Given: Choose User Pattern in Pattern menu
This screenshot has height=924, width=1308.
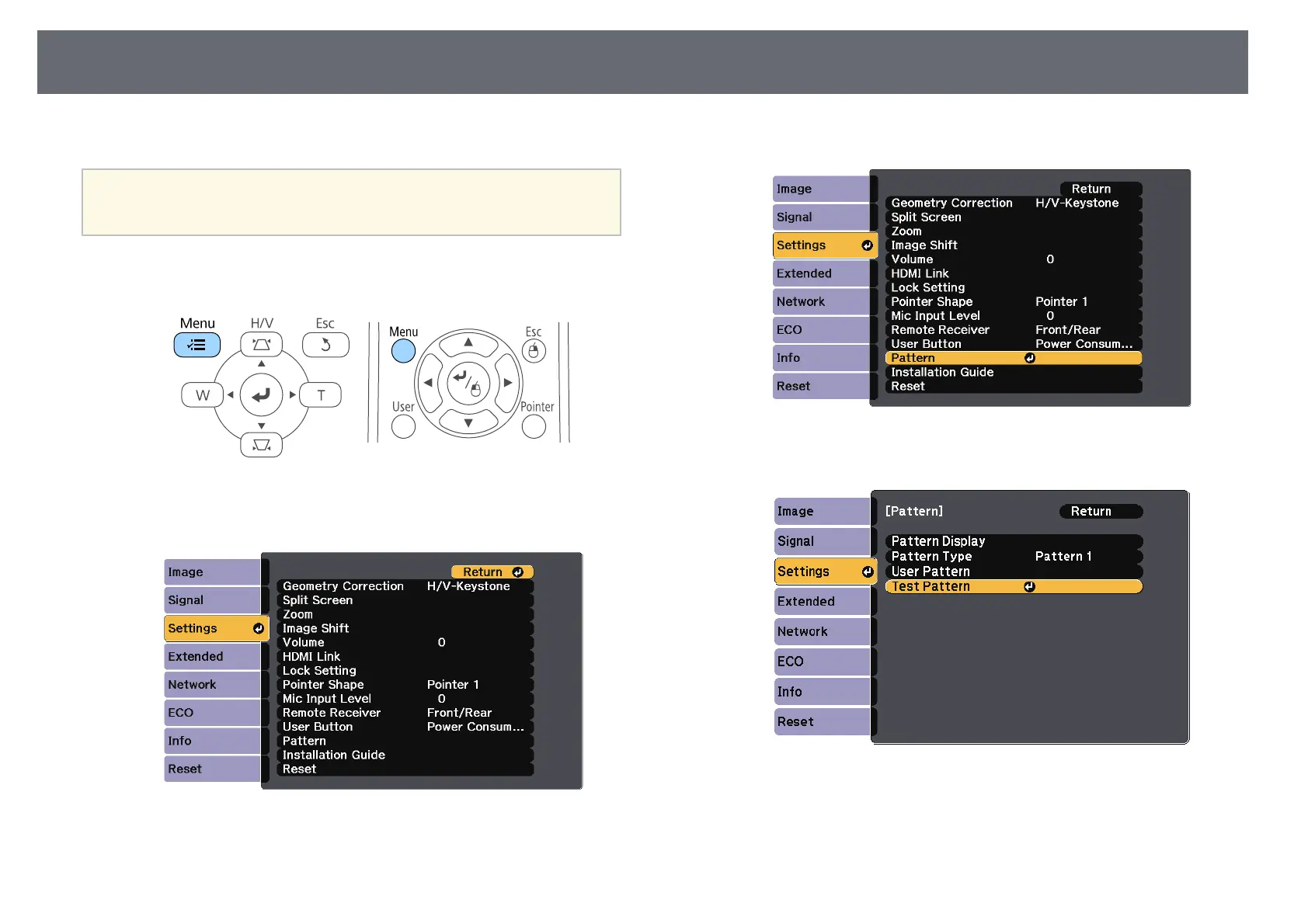Looking at the screenshot, I should click(x=1014, y=571).
